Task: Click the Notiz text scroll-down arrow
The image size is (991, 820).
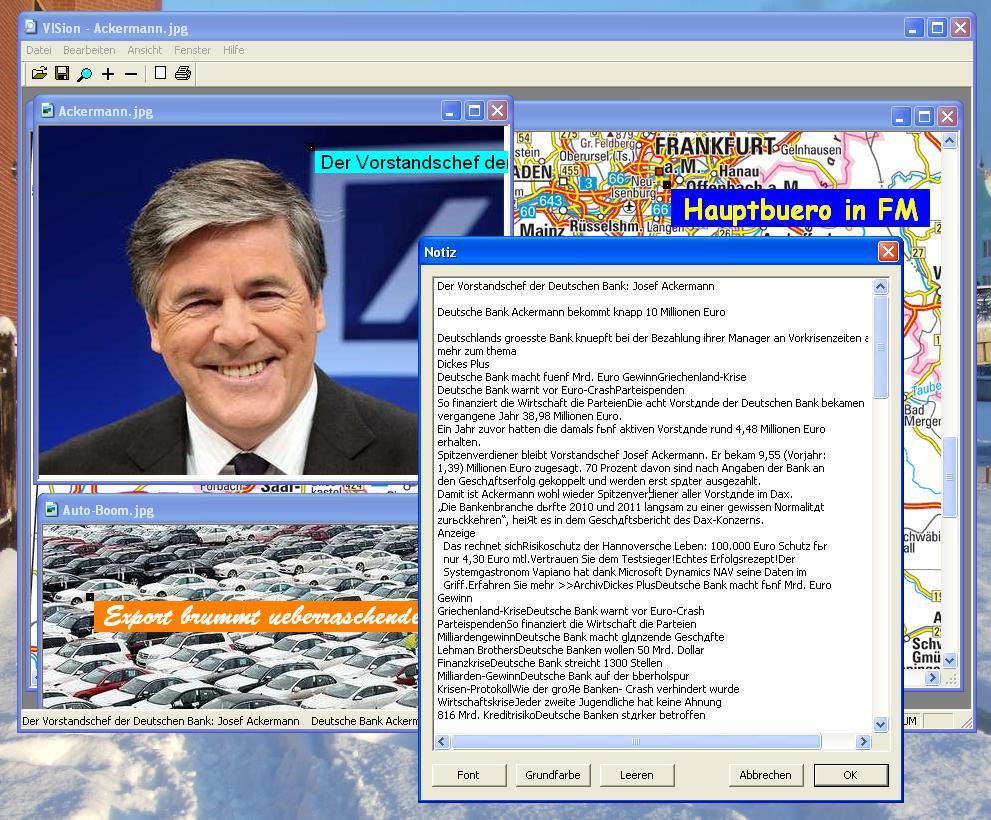Action: pos(880,725)
